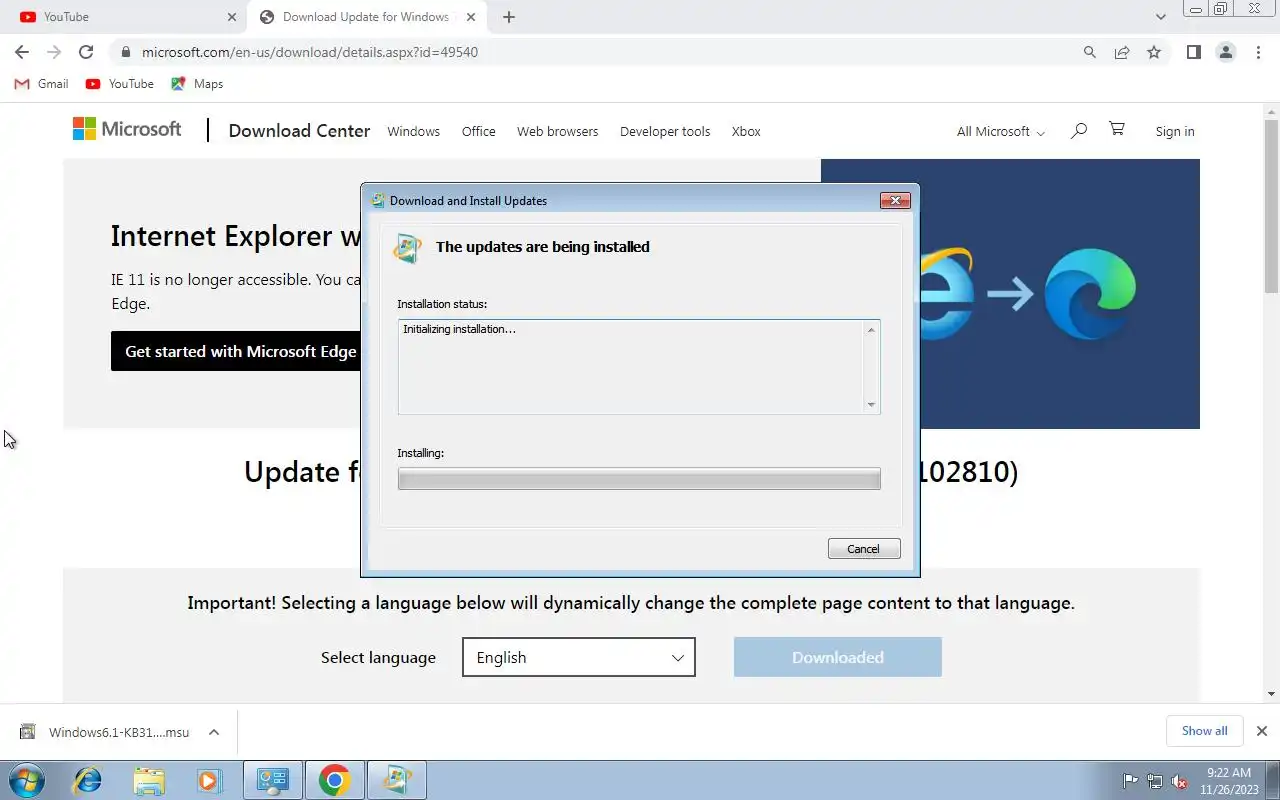The height and width of the screenshot is (800, 1280).
Task: Open the Web browsers menu item
Action: click(x=557, y=131)
